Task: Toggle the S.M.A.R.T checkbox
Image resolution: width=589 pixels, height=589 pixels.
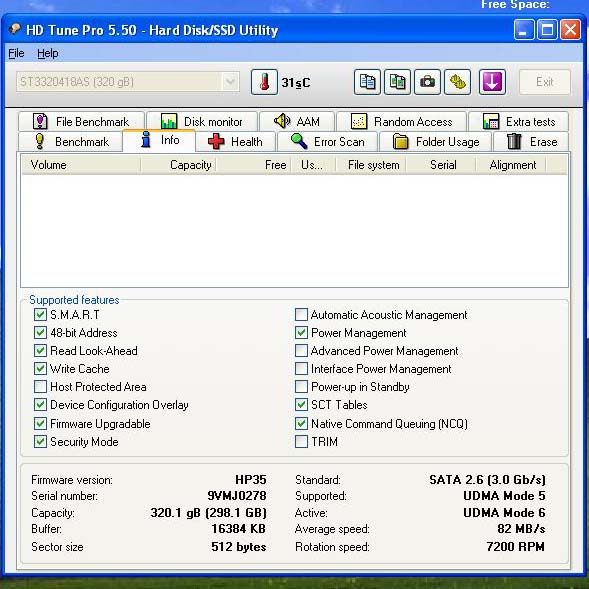Action: 40,314
